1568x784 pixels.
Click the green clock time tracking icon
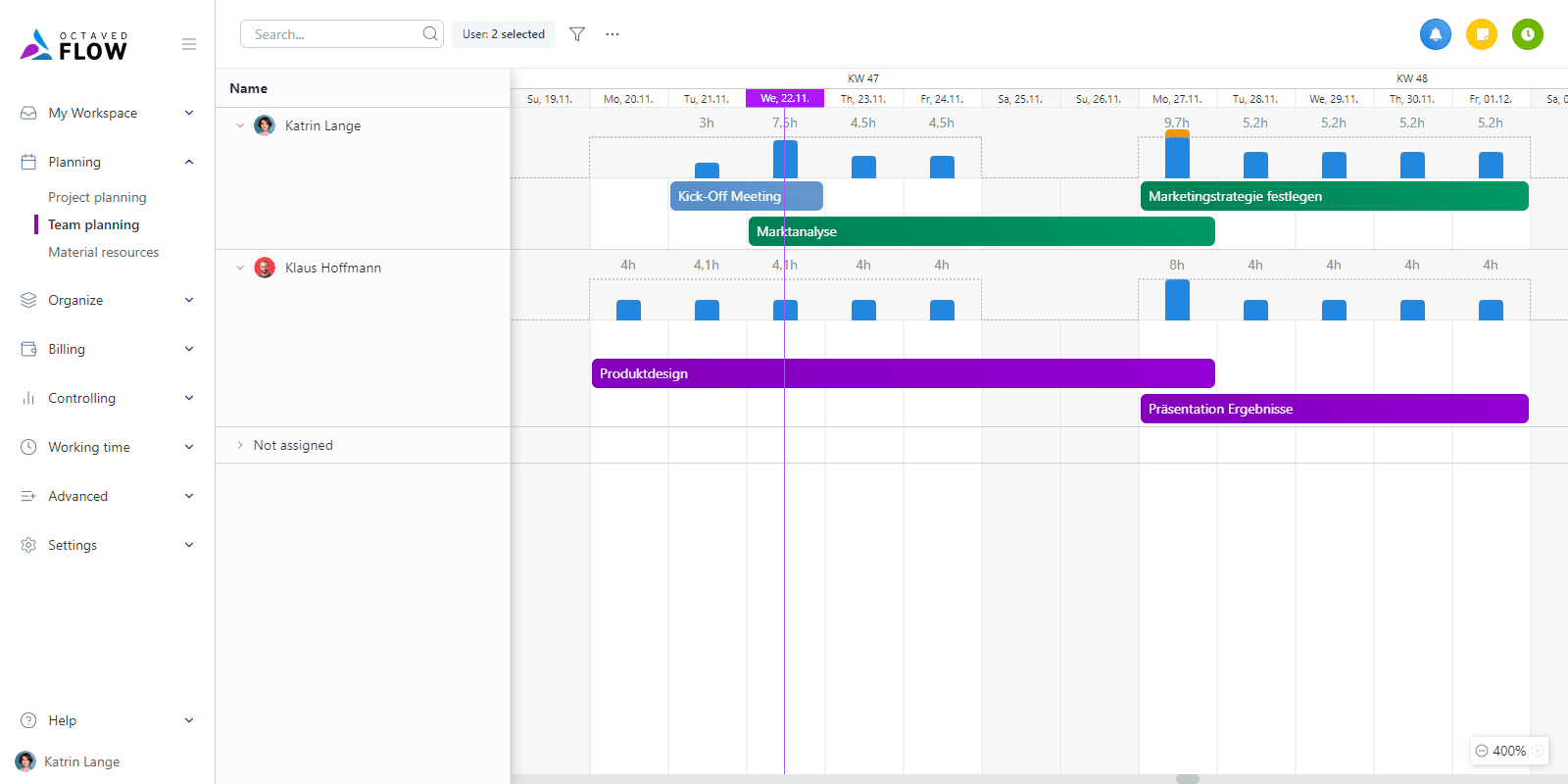1527,34
